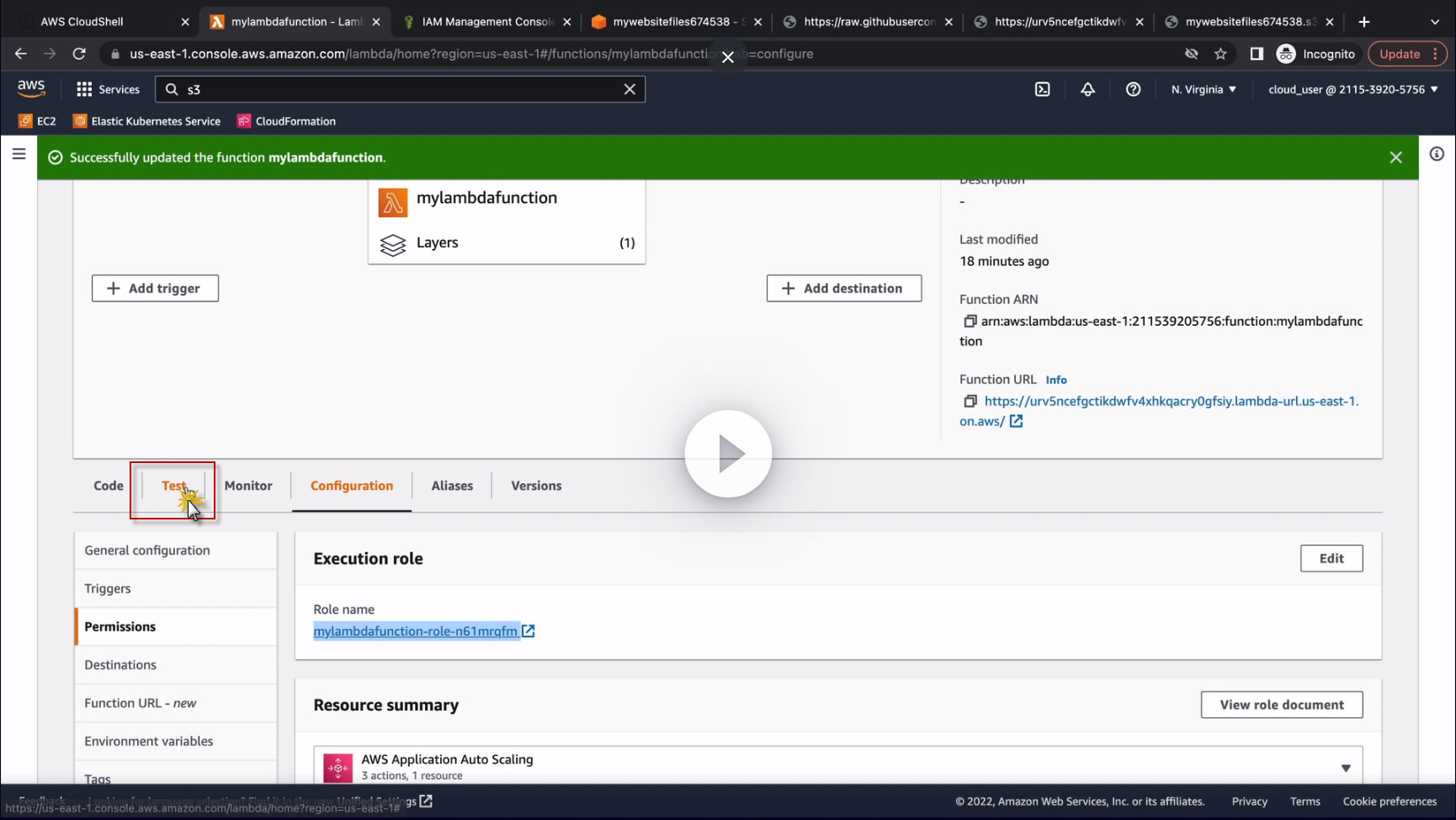Bookmark this page with the star icon

pos(1220,54)
